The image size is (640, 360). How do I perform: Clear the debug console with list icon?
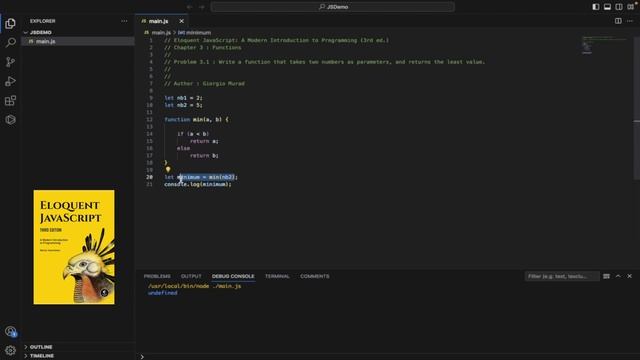point(607,276)
